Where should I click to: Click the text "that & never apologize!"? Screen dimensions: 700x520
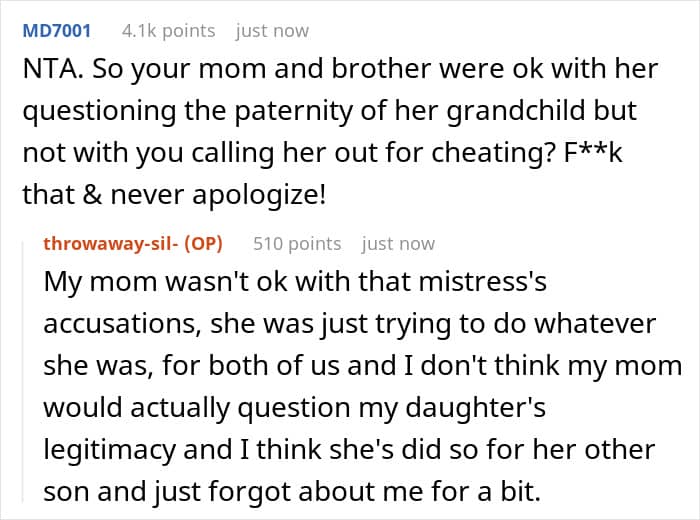[x=175, y=193]
